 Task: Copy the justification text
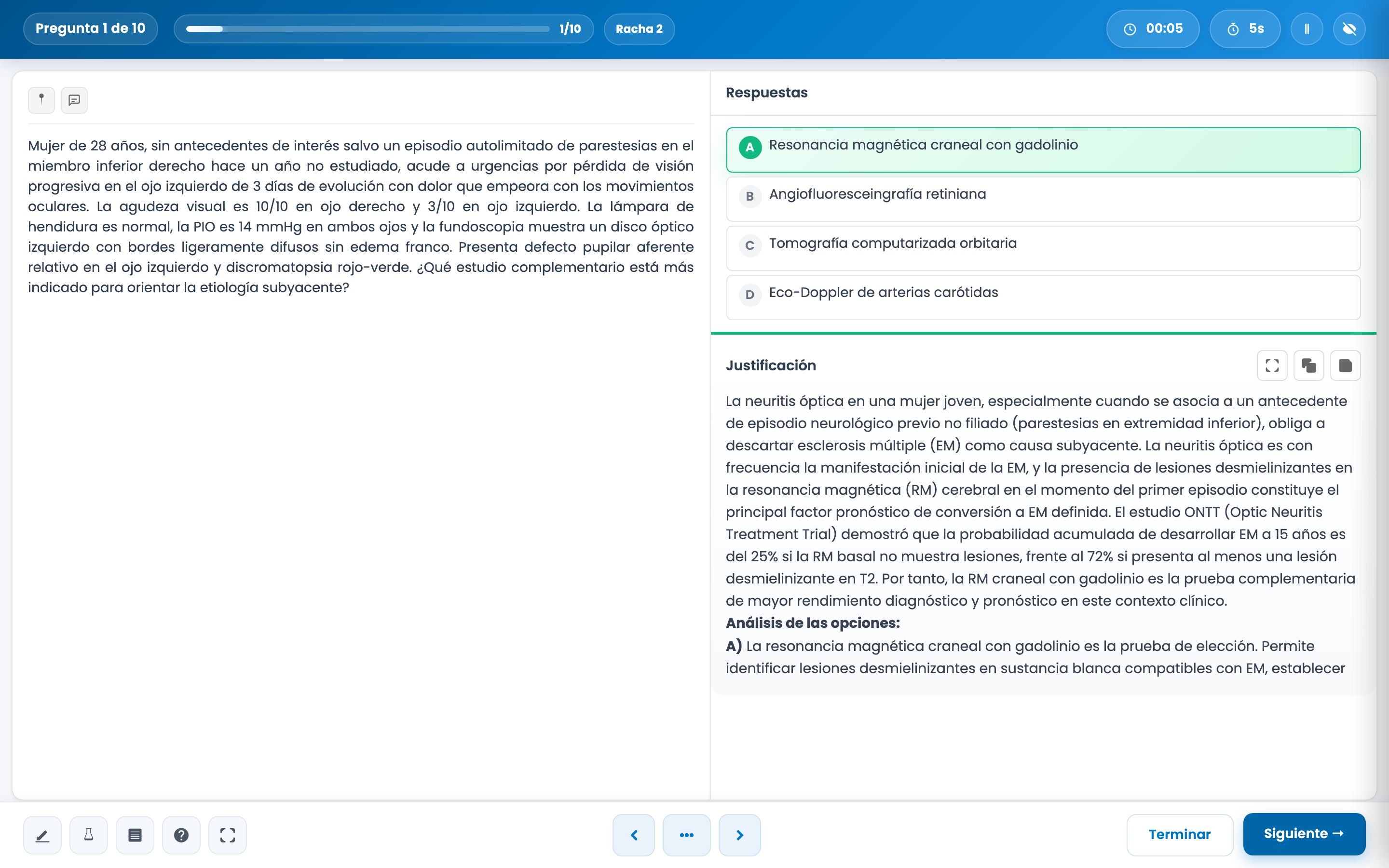pos(1308,366)
